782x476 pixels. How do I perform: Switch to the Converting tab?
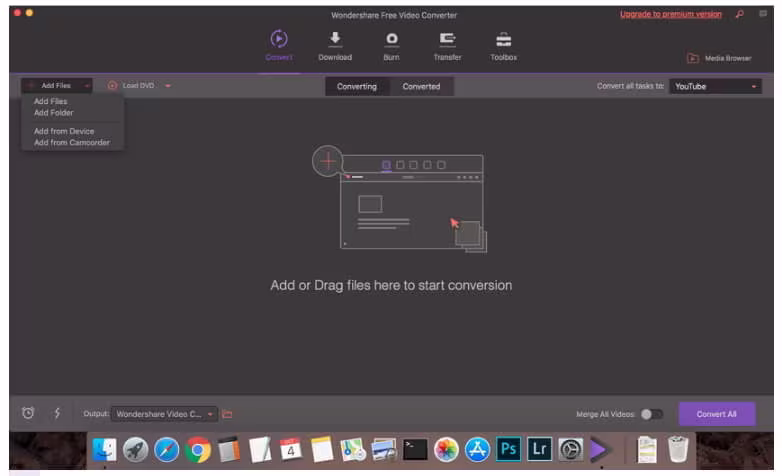pyautogui.click(x=357, y=86)
